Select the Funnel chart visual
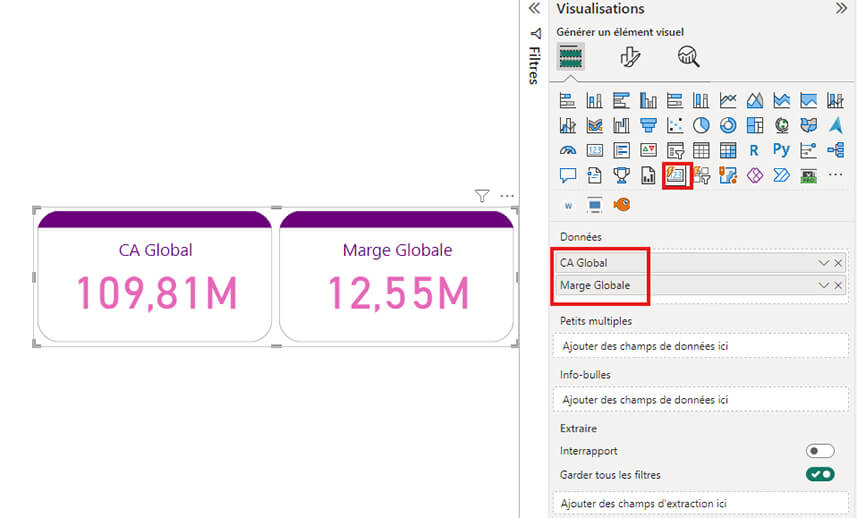 pos(648,126)
